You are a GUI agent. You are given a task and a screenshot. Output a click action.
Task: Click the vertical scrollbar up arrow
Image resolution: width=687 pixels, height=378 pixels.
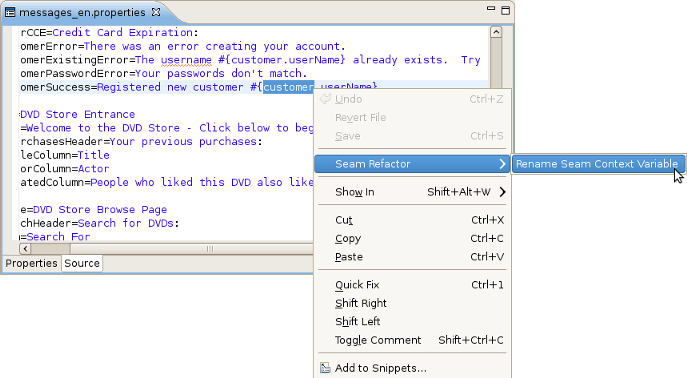coord(496,32)
